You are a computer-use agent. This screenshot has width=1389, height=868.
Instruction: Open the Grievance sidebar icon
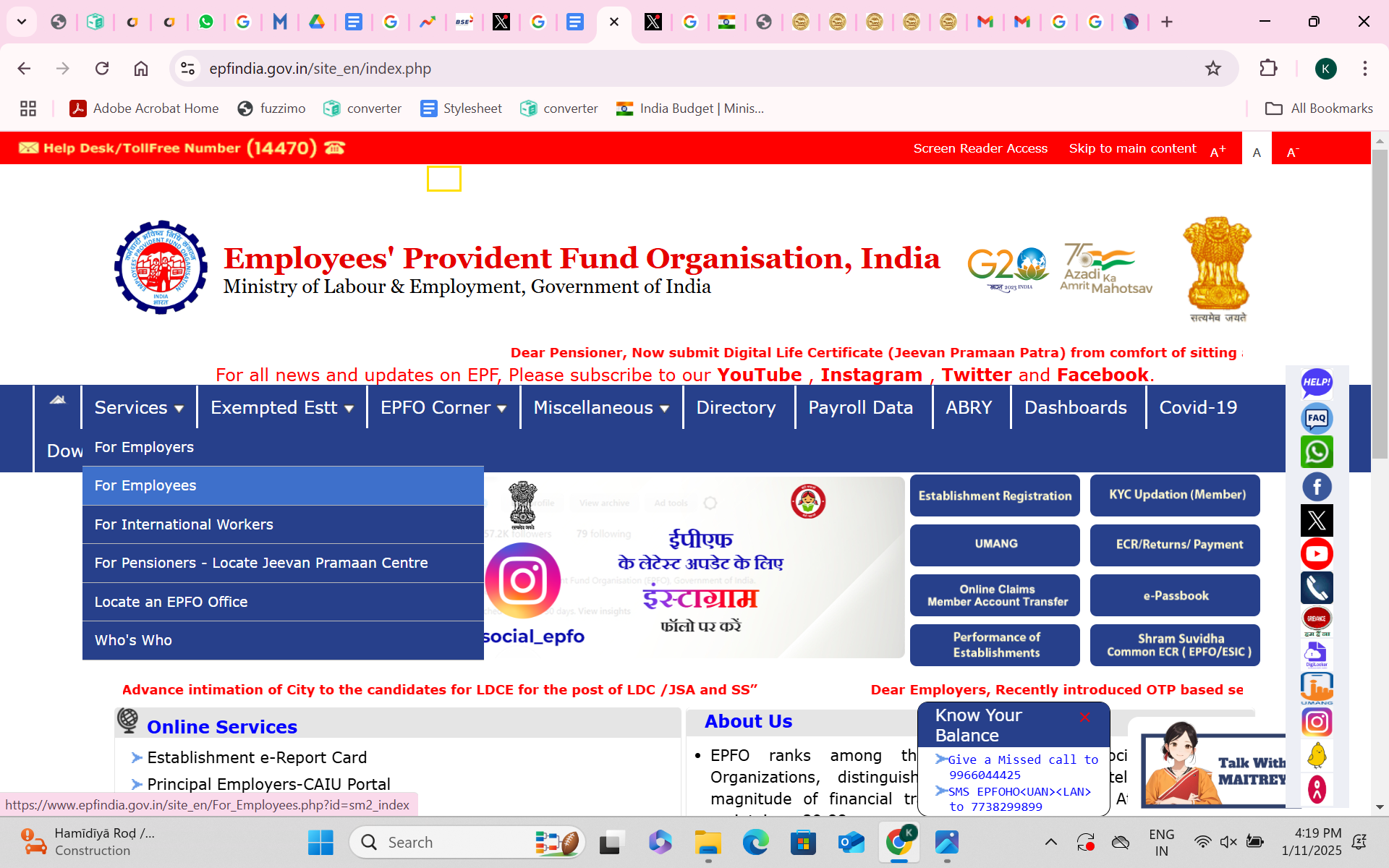pos(1317,618)
